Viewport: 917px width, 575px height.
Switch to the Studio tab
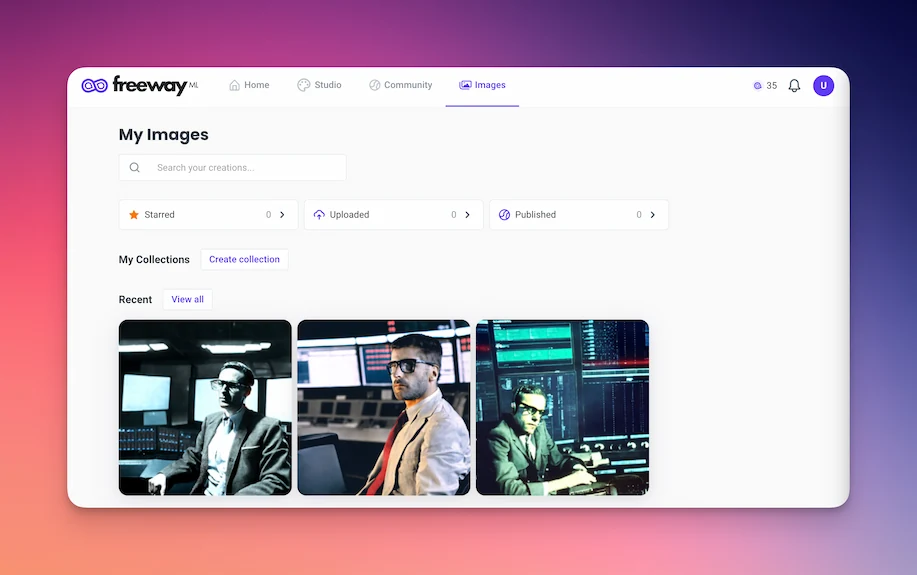(319, 85)
